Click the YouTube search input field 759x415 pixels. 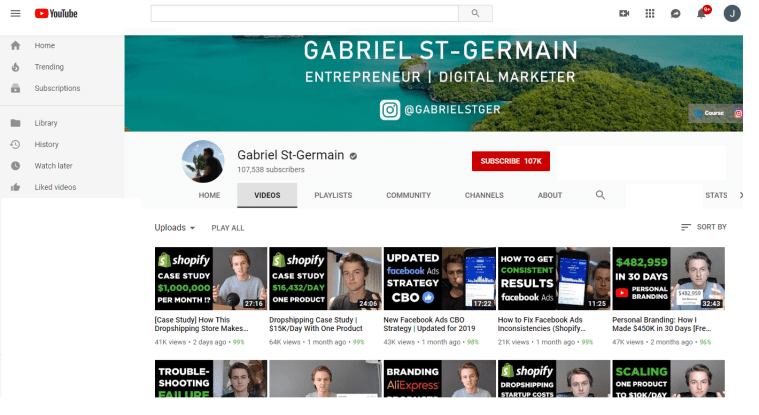[x=304, y=14]
